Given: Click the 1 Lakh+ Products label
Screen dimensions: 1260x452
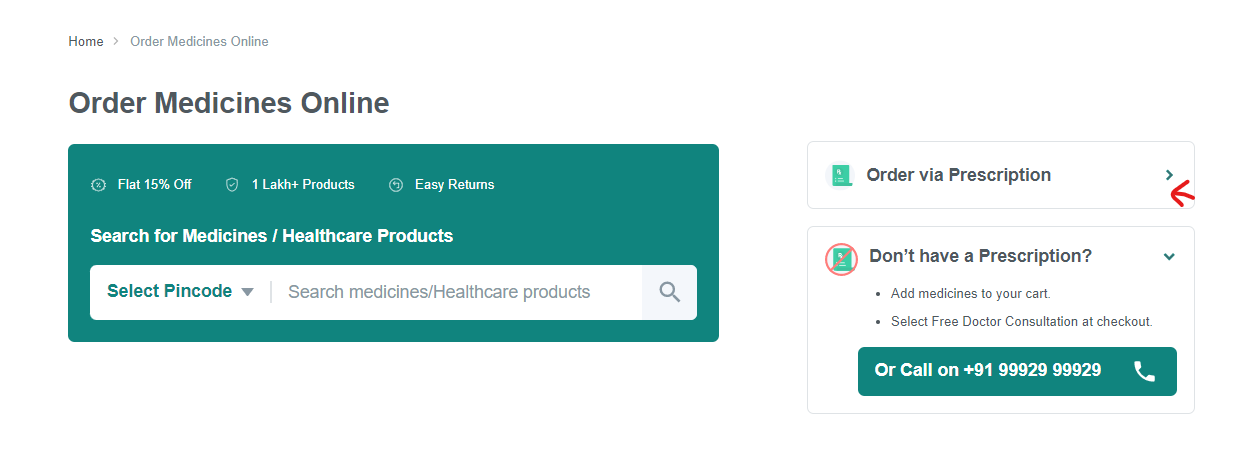Looking at the screenshot, I should [x=303, y=185].
